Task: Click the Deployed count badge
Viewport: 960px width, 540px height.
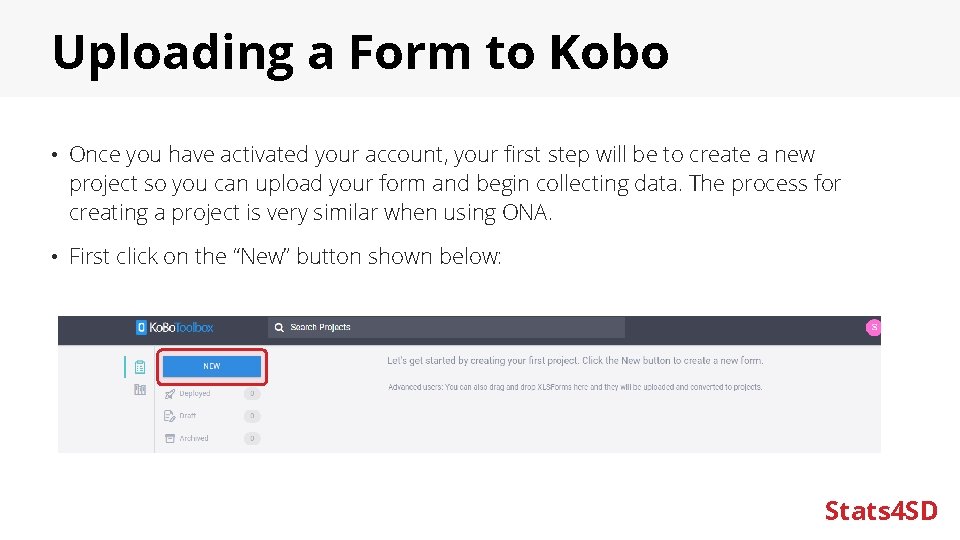Action: 252,394
